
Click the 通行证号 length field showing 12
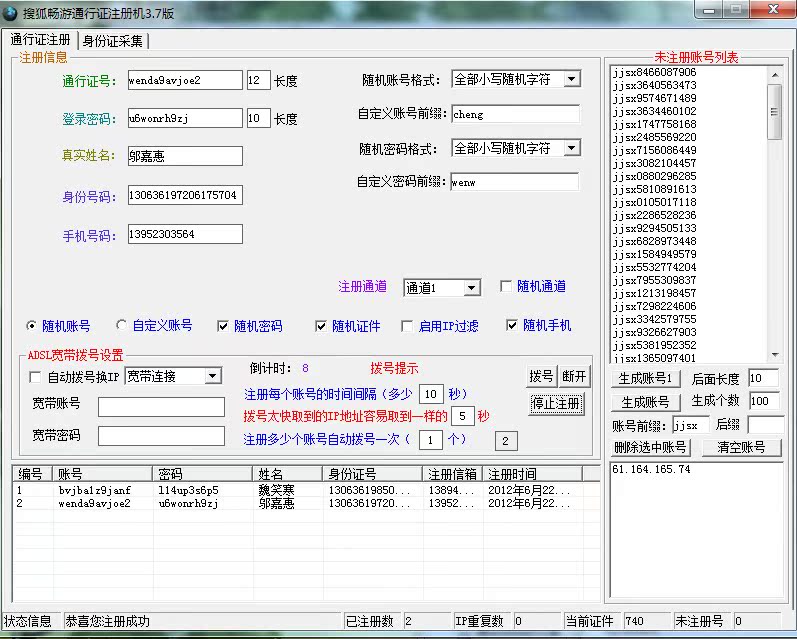(258, 80)
